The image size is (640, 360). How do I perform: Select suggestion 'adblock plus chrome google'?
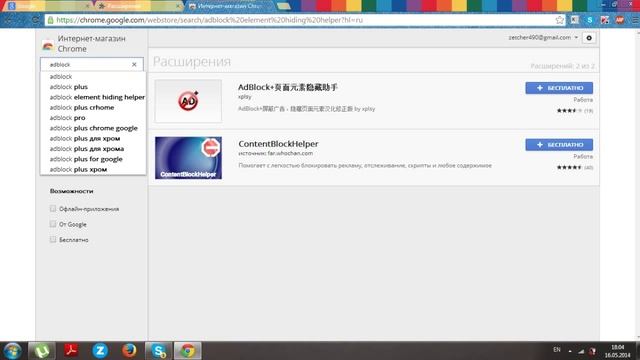pyautogui.click(x=93, y=128)
